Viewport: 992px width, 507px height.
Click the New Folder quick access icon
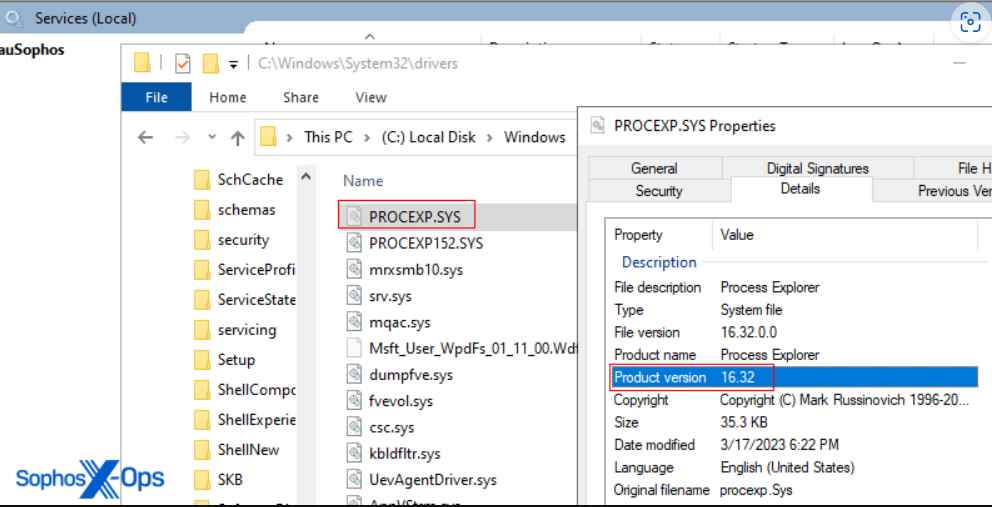click(210, 63)
